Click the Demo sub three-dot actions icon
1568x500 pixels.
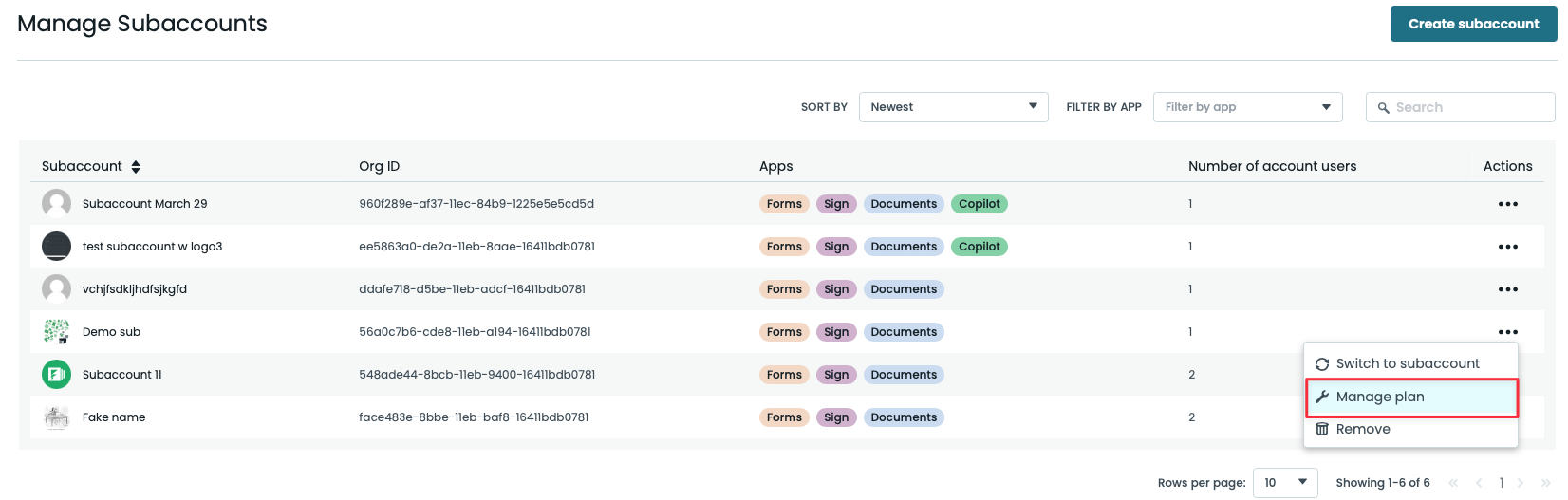click(x=1507, y=332)
